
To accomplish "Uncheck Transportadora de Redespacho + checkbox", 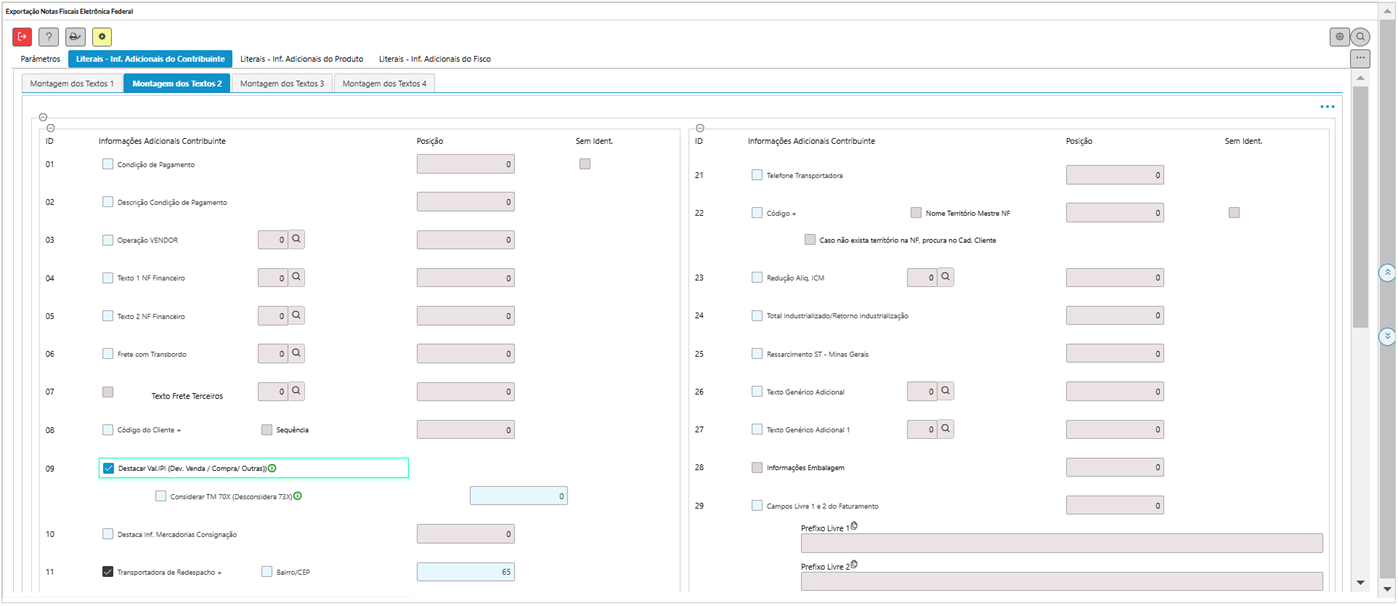I will click(108, 572).
